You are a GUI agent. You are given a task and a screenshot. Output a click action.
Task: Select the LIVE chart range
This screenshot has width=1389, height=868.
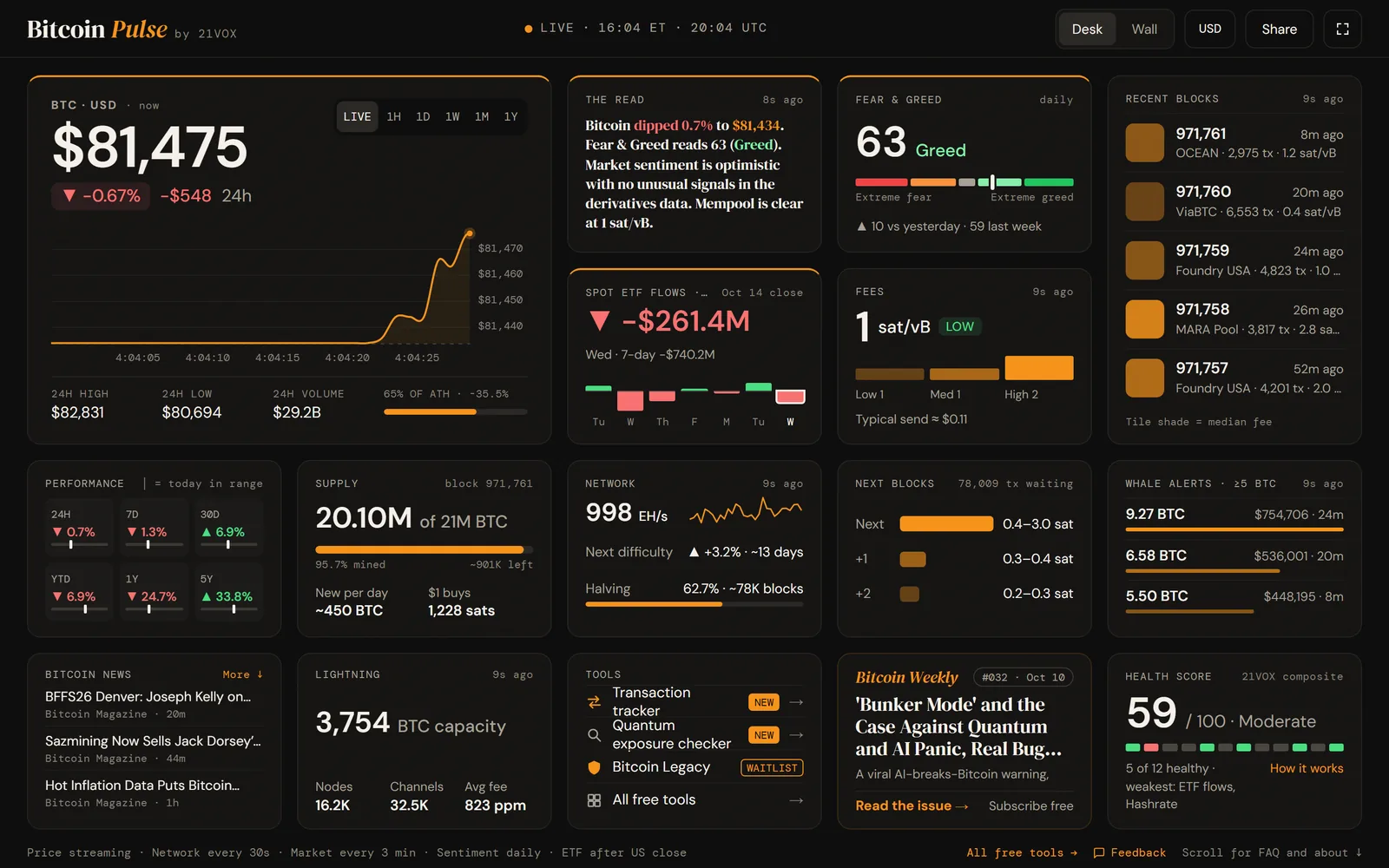coord(357,116)
